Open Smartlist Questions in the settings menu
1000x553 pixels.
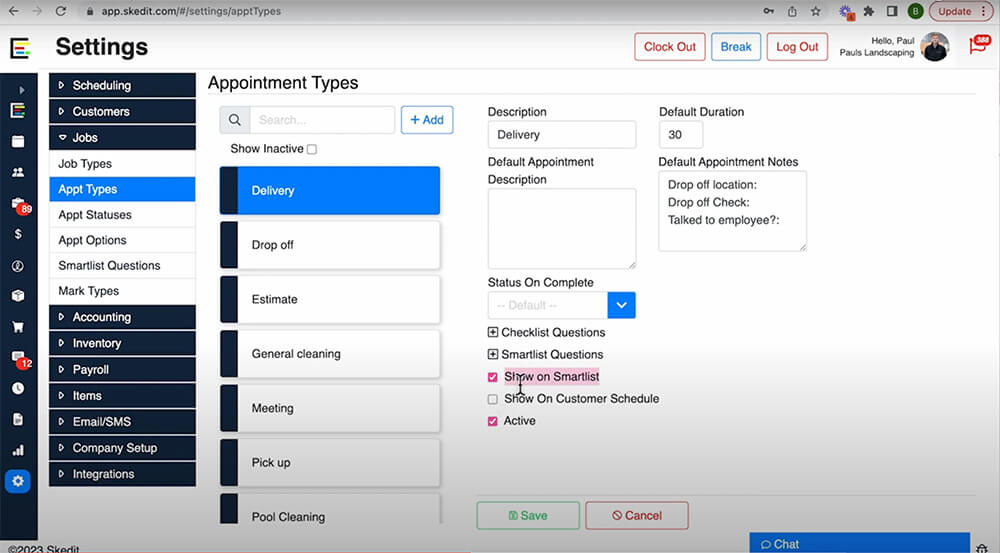tap(109, 266)
